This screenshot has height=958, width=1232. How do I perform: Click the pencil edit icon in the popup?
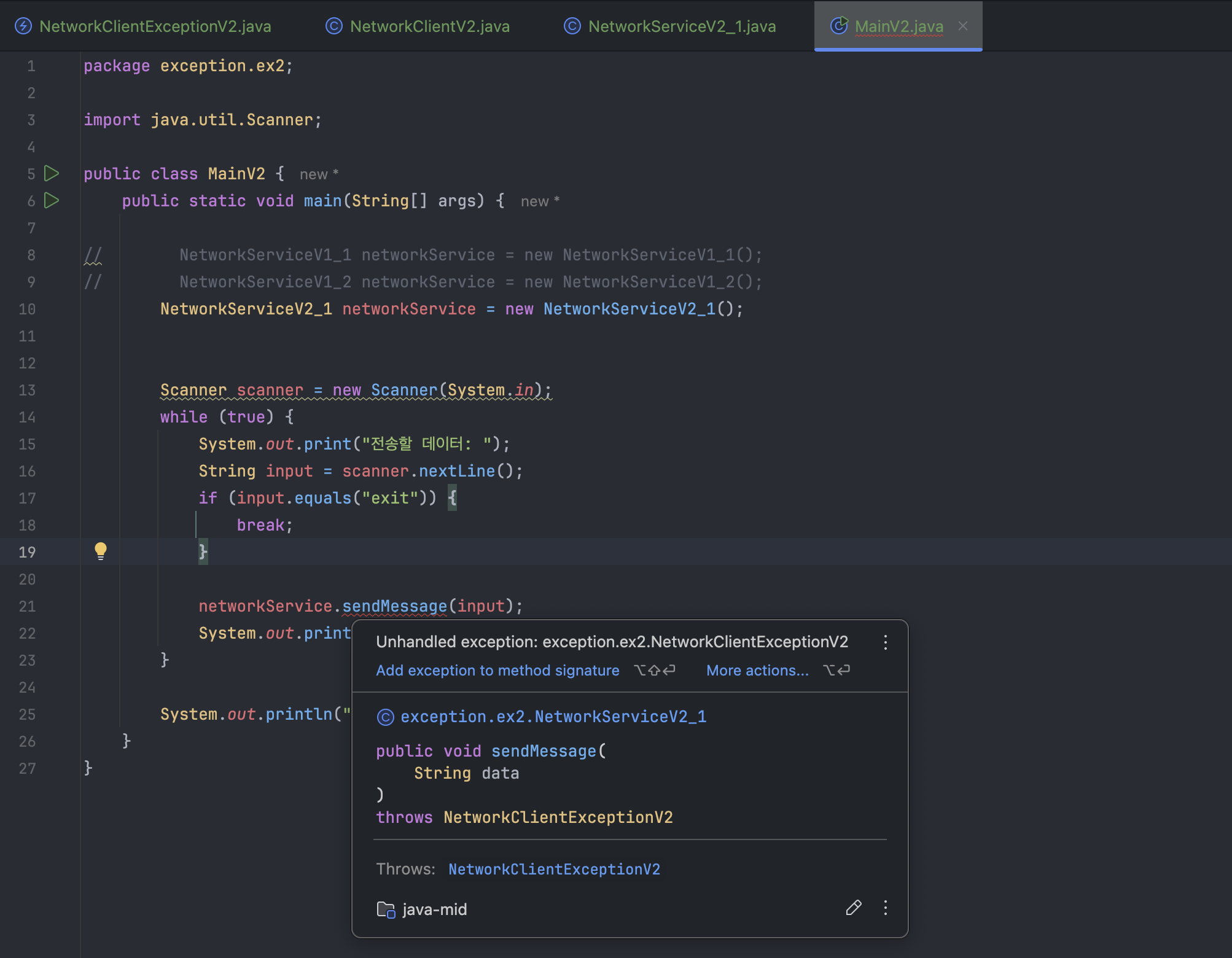pos(854,908)
